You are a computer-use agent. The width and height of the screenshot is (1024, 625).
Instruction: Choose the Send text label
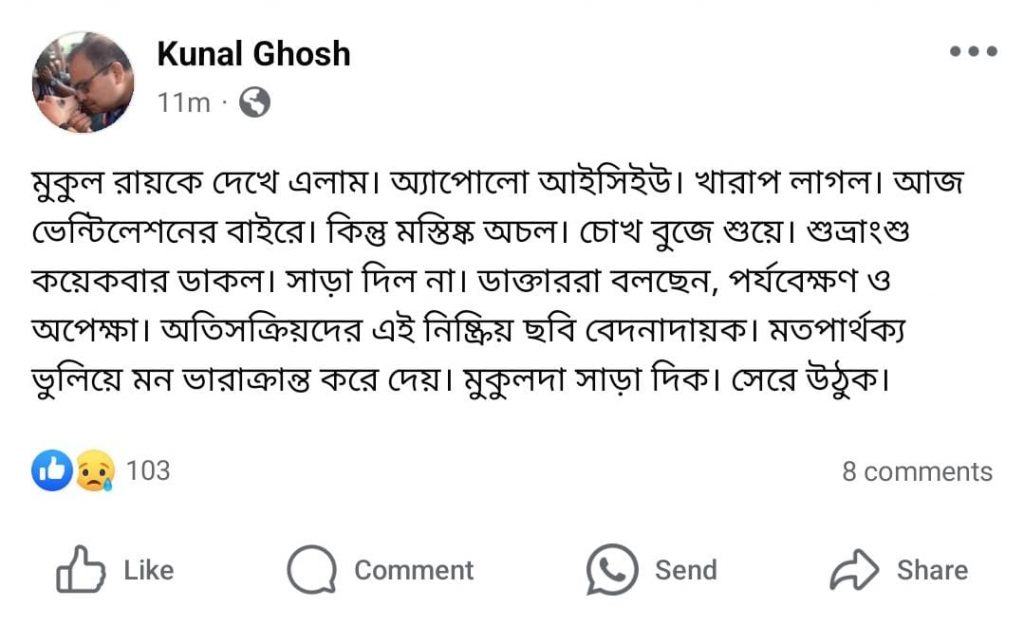click(686, 570)
